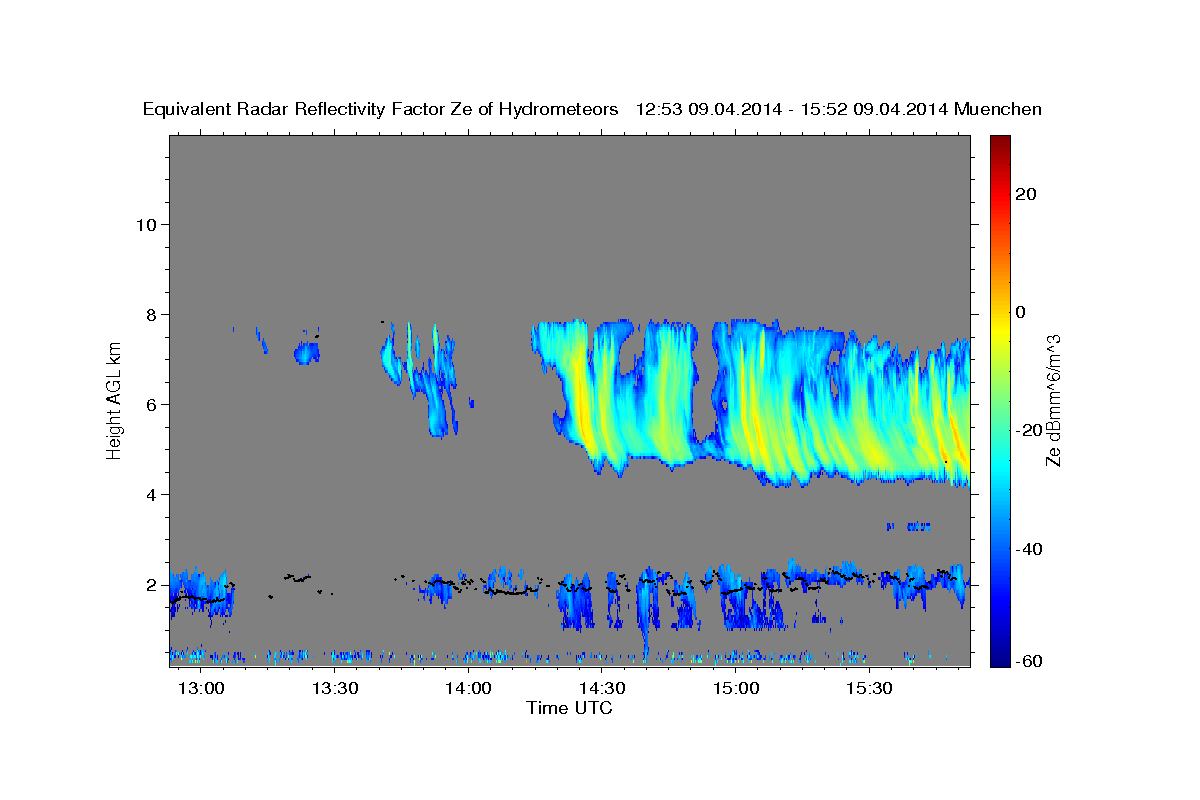Click the height tick label 6
This screenshot has width=1200, height=800.
point(151,405)
